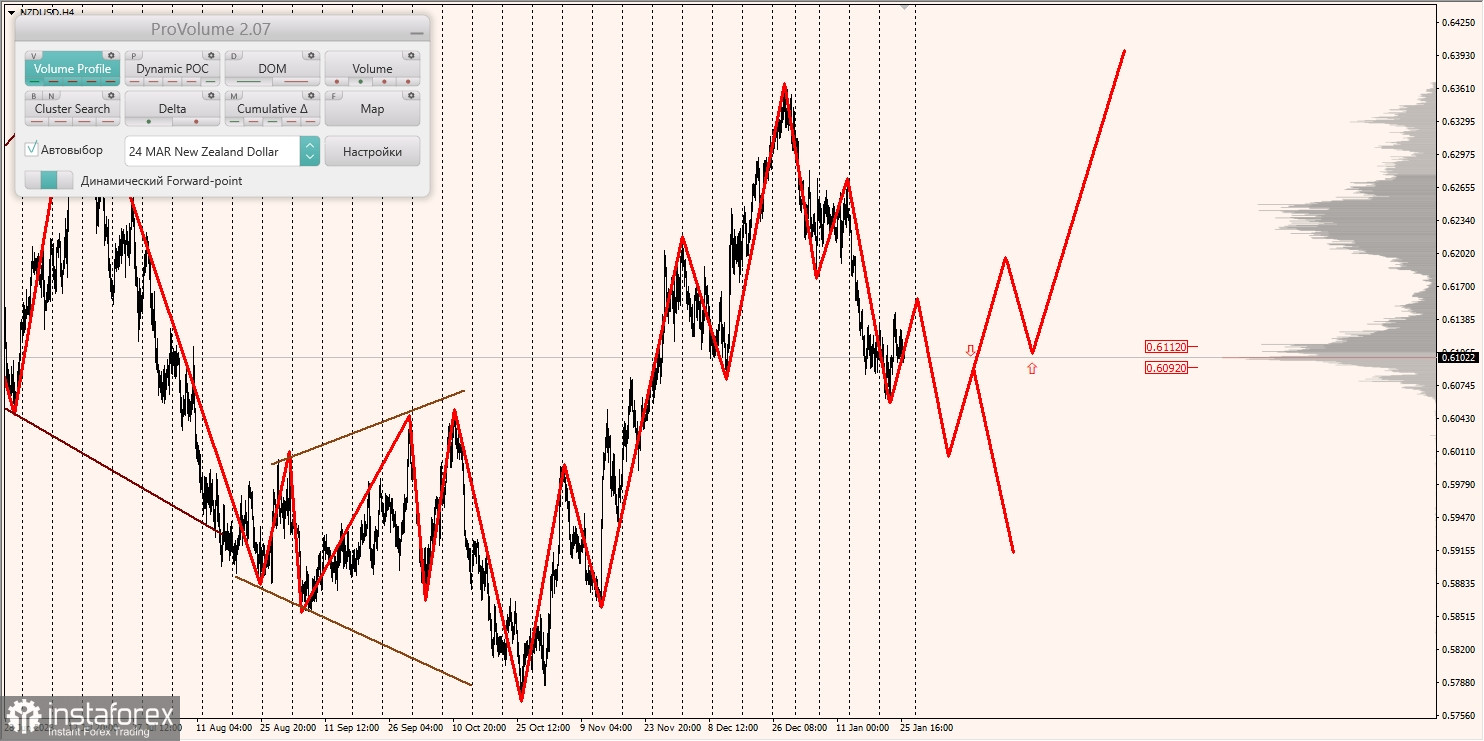Viewport: 1484px width, 741px height.
Task: Open Map gear settings icon
Action: pyautogui.click(x=411, y=95)
